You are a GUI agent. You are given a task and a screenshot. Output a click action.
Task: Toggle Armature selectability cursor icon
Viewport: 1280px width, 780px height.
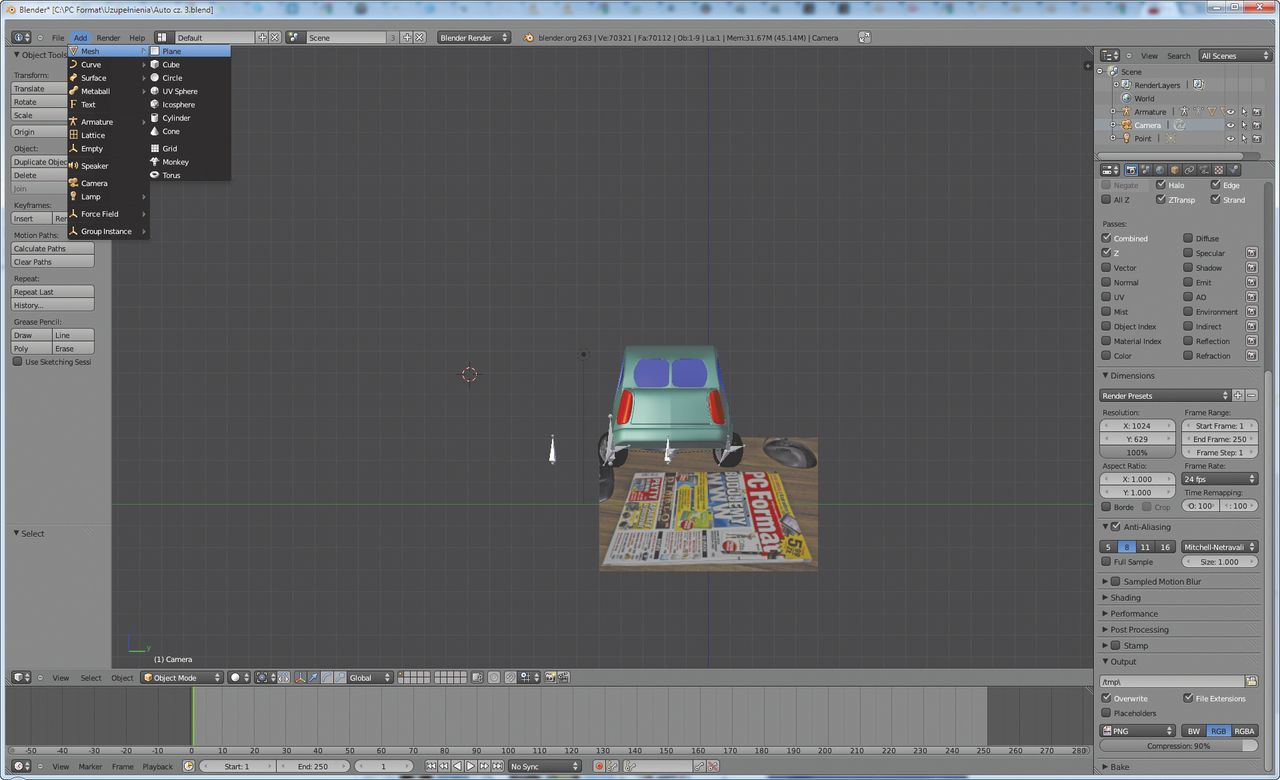tap(1243, 112)
